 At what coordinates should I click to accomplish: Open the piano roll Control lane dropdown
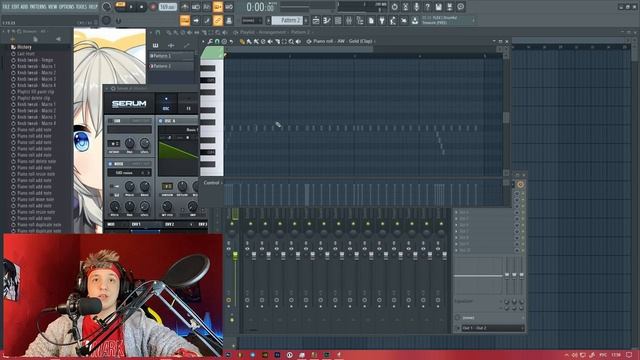pos(212,183)
